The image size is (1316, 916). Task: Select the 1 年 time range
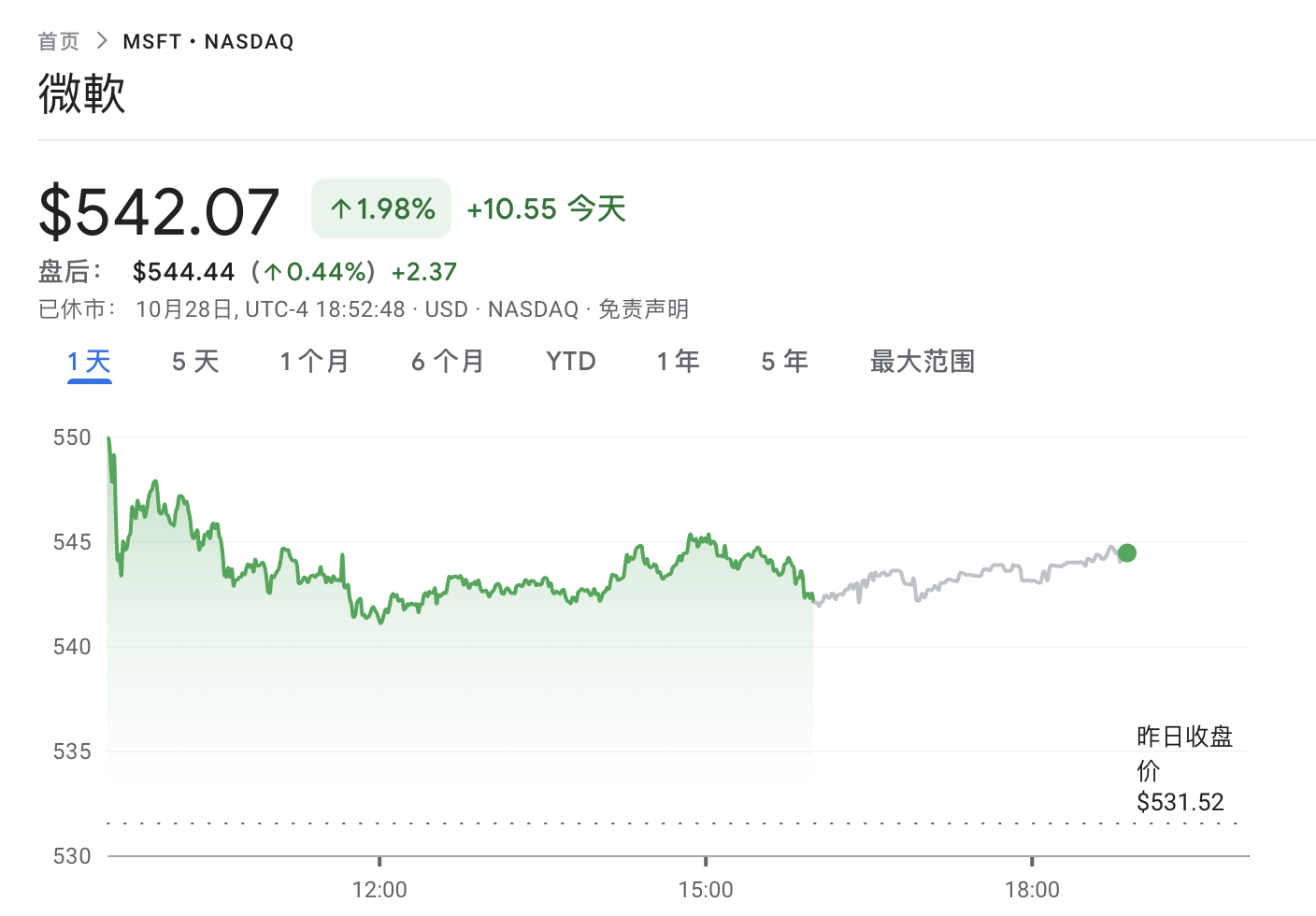click(x=678, y=362)
